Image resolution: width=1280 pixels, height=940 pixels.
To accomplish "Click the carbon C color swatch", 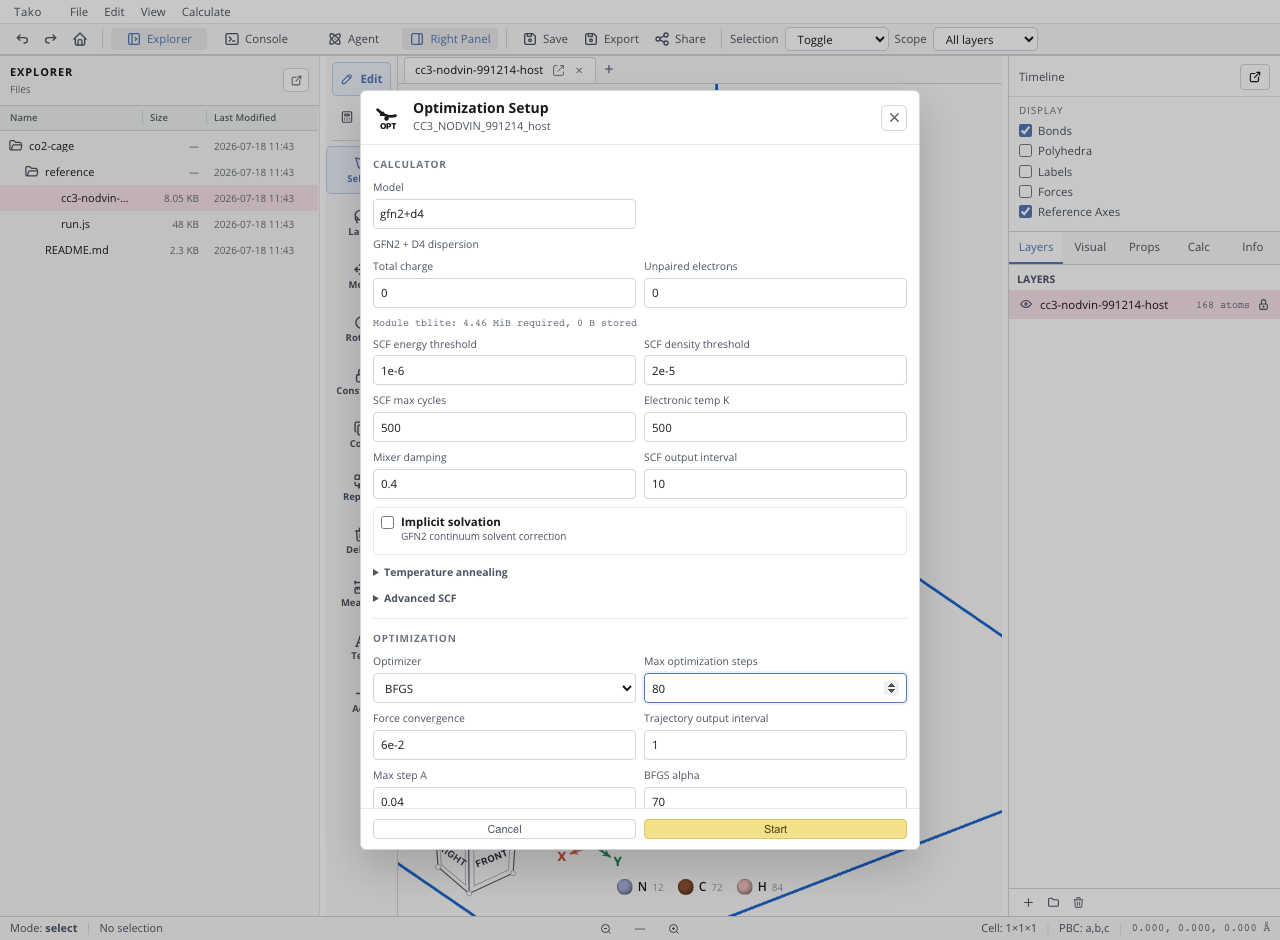I will point(686,887).
